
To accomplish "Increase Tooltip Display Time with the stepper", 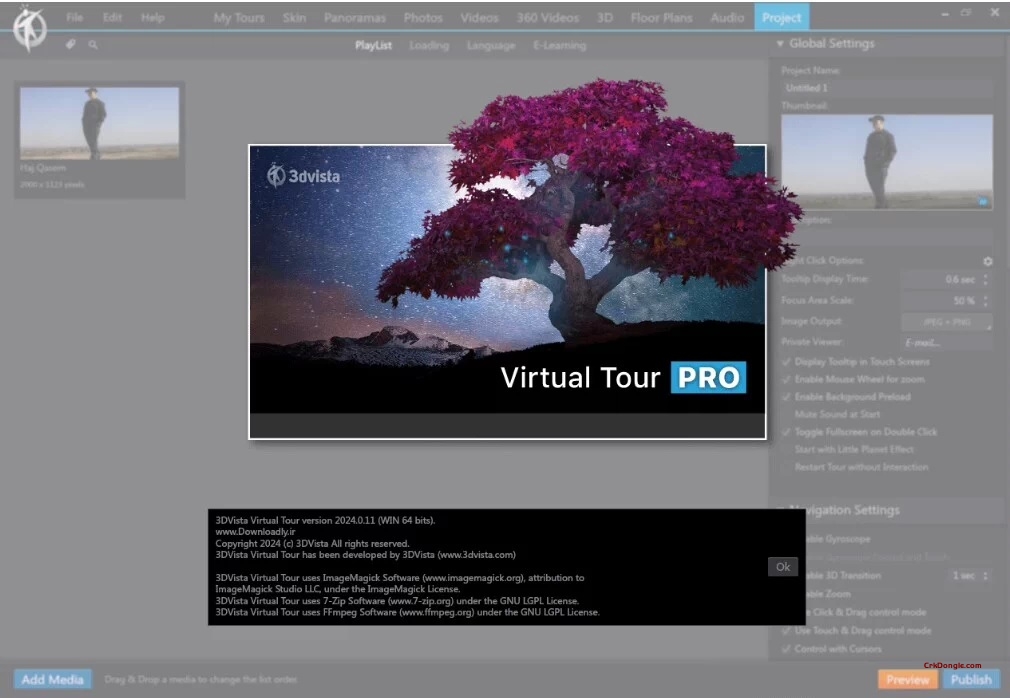I will tap(986, 276).
